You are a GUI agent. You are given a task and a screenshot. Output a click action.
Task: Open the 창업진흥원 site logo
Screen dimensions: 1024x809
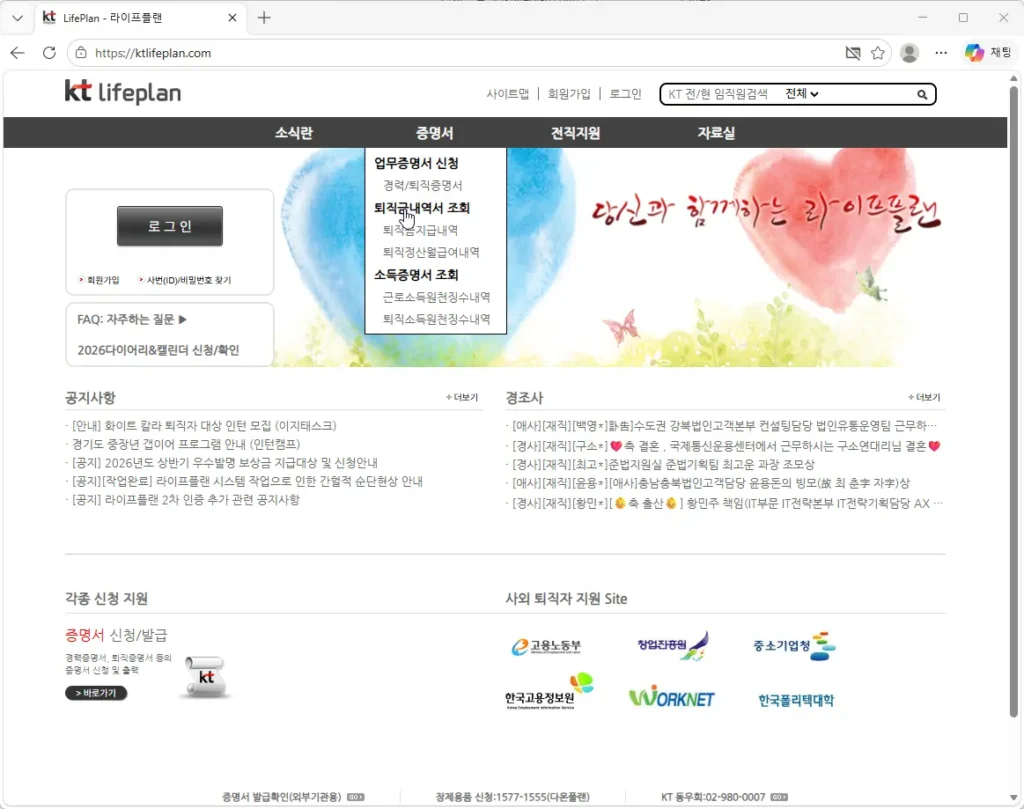tap(673, 645)
